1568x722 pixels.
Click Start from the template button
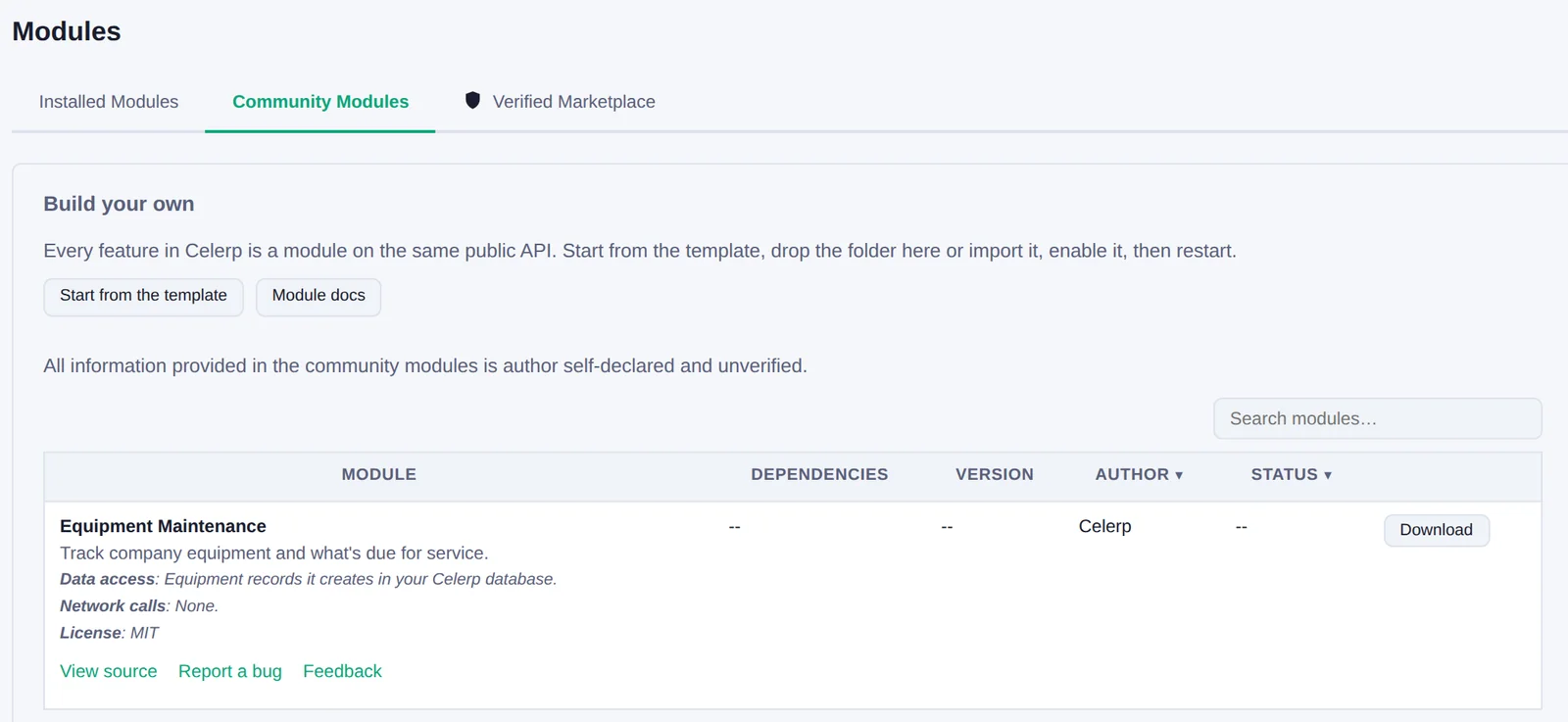(x=143, y=297)
